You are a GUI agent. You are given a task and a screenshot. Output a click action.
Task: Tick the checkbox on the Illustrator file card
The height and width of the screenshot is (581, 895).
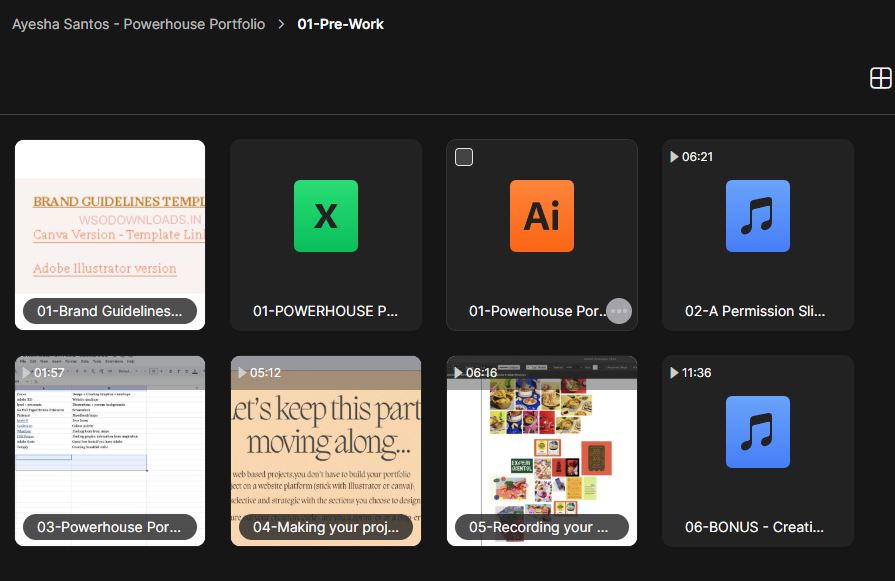click(x=464, y=157)
